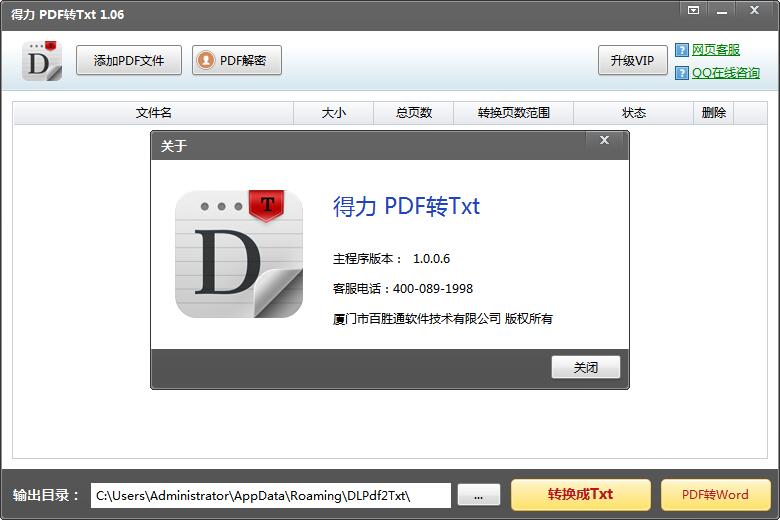Close the main 得力 PDF转Txt window
The image size is (780, 520).
755,10
